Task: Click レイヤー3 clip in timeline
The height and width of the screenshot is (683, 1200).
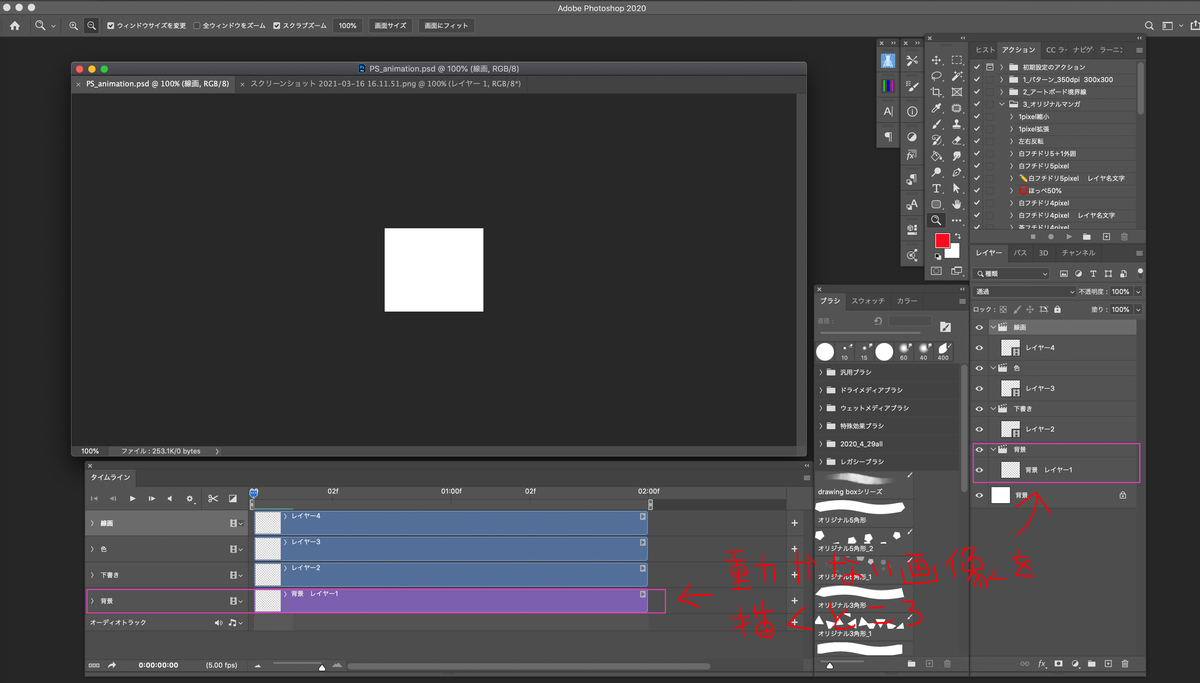Action: [x=450, y=549]
